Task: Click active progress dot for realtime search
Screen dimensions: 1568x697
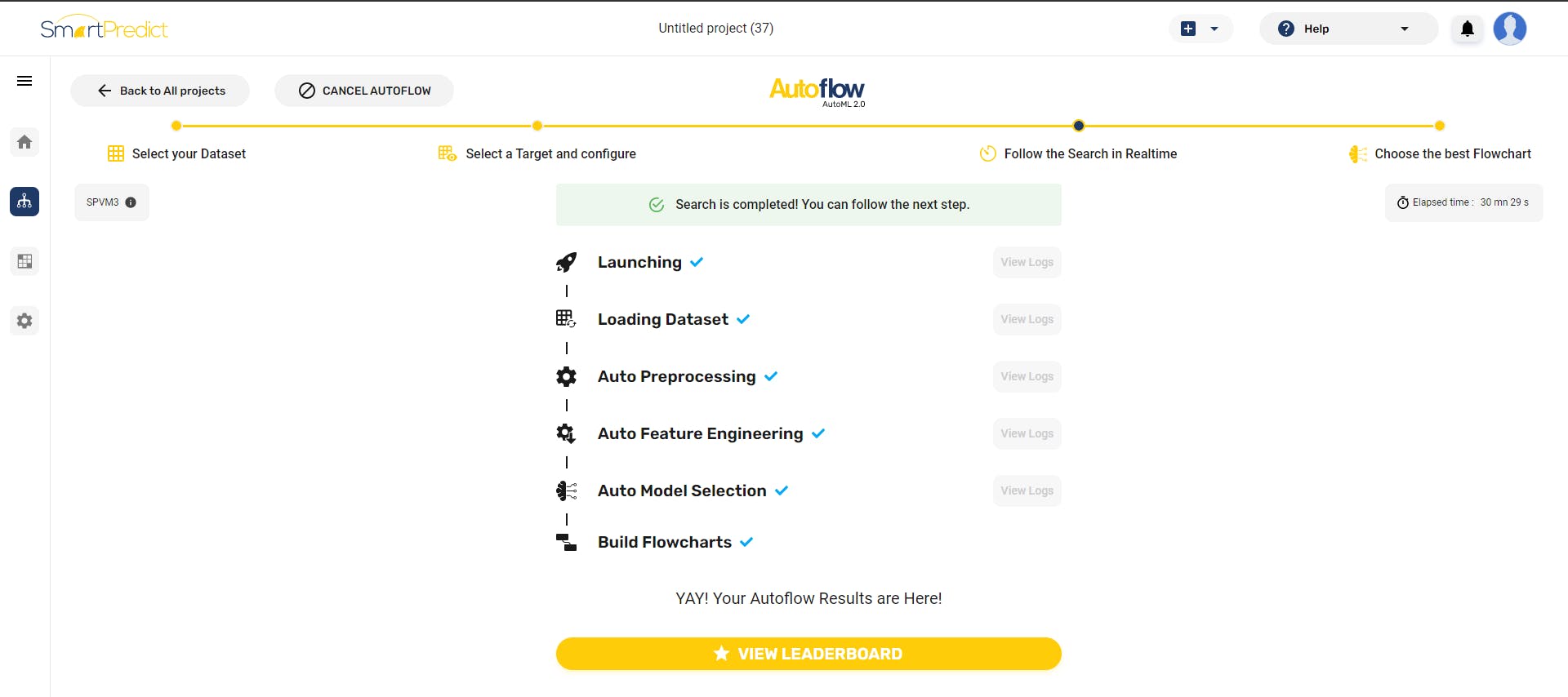Action: pos(1079,126)
